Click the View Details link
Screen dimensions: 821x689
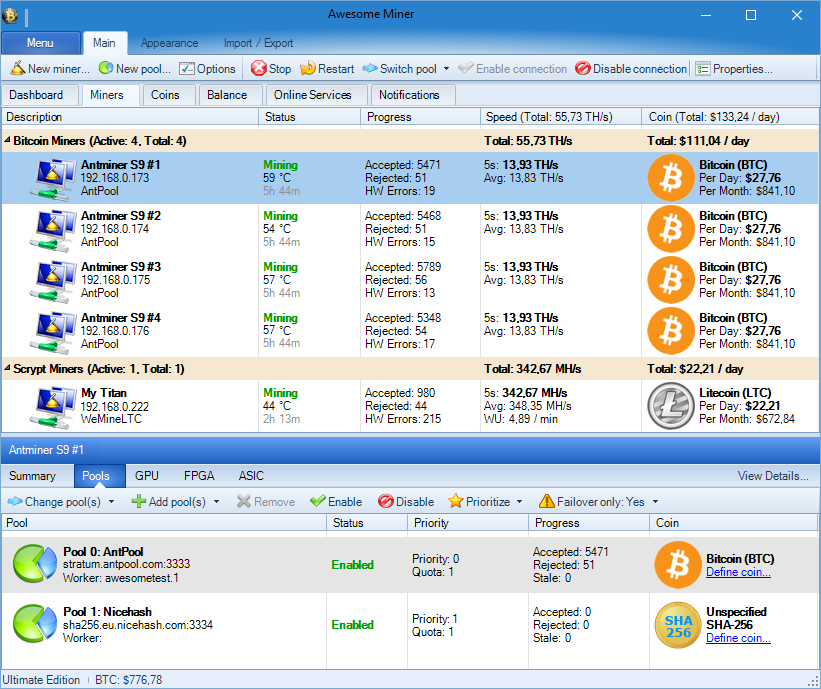point(773,475)
